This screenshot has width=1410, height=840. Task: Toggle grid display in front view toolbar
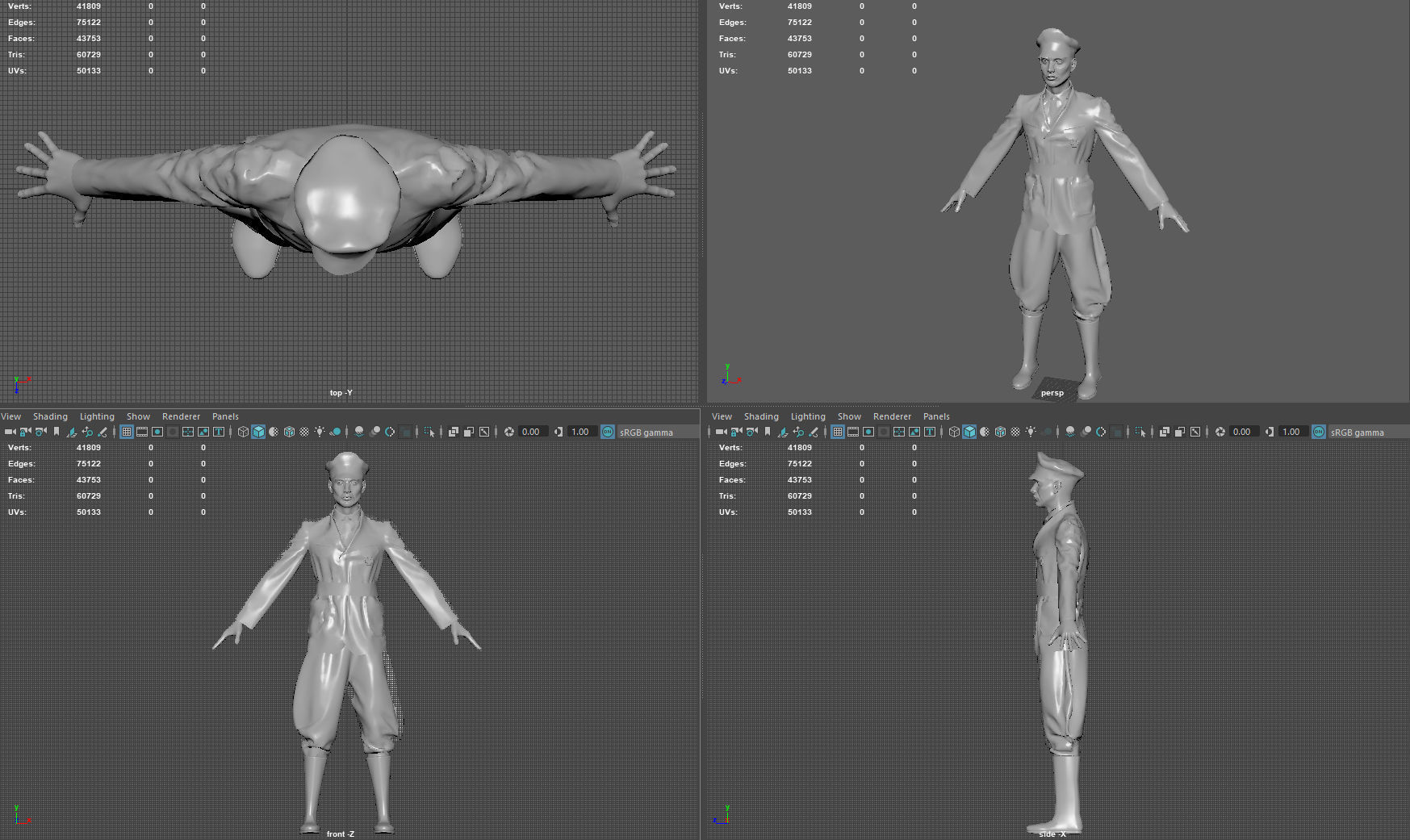point(127,432)
